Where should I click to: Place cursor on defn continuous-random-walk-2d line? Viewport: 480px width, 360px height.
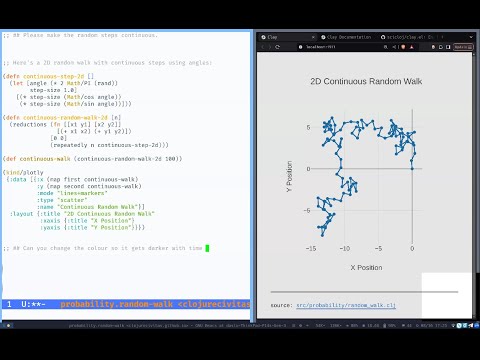(62, 117)
